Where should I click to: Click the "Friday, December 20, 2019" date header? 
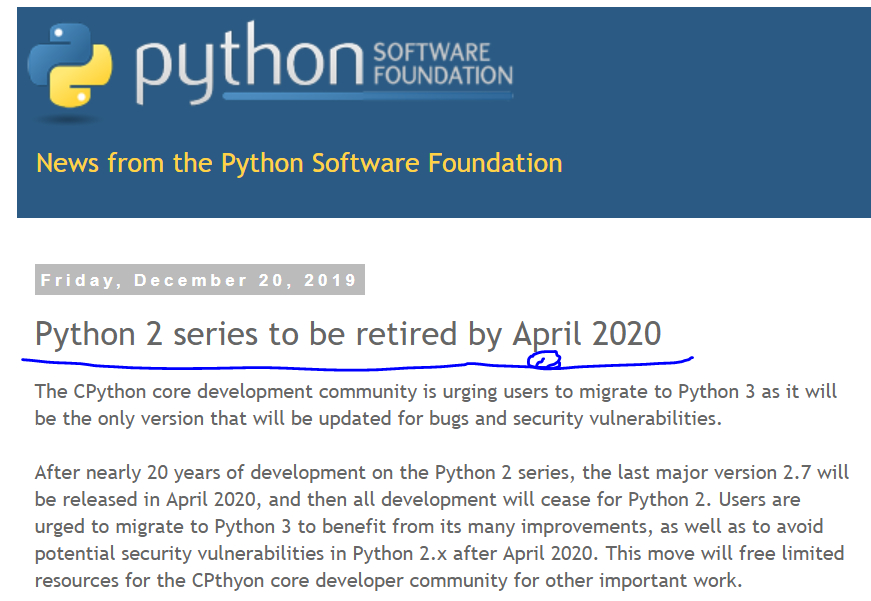[199, 280]
